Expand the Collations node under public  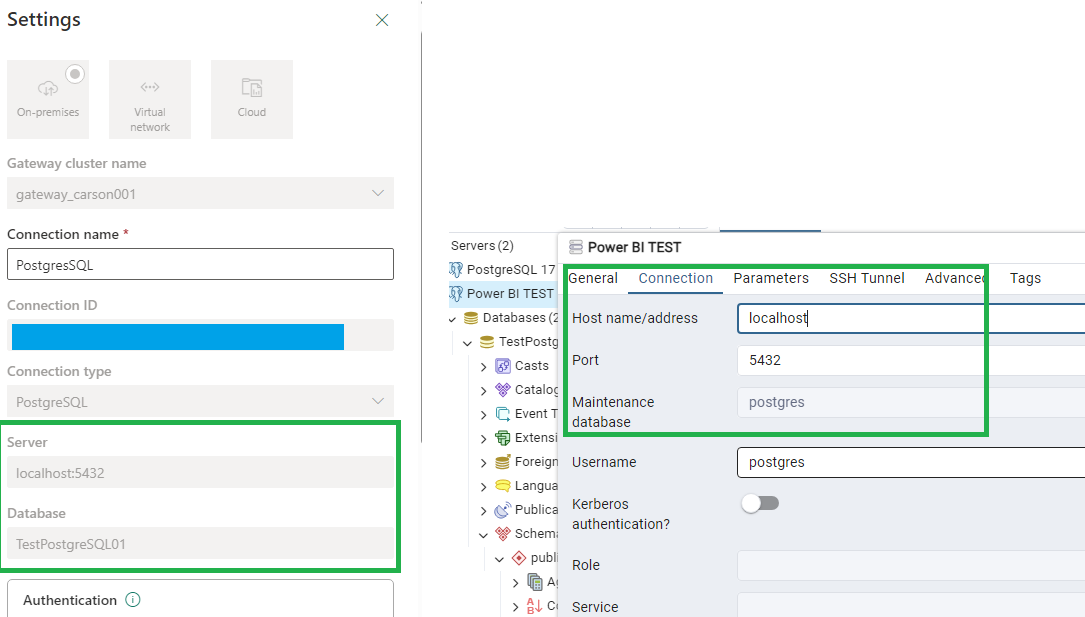[516, 607]
